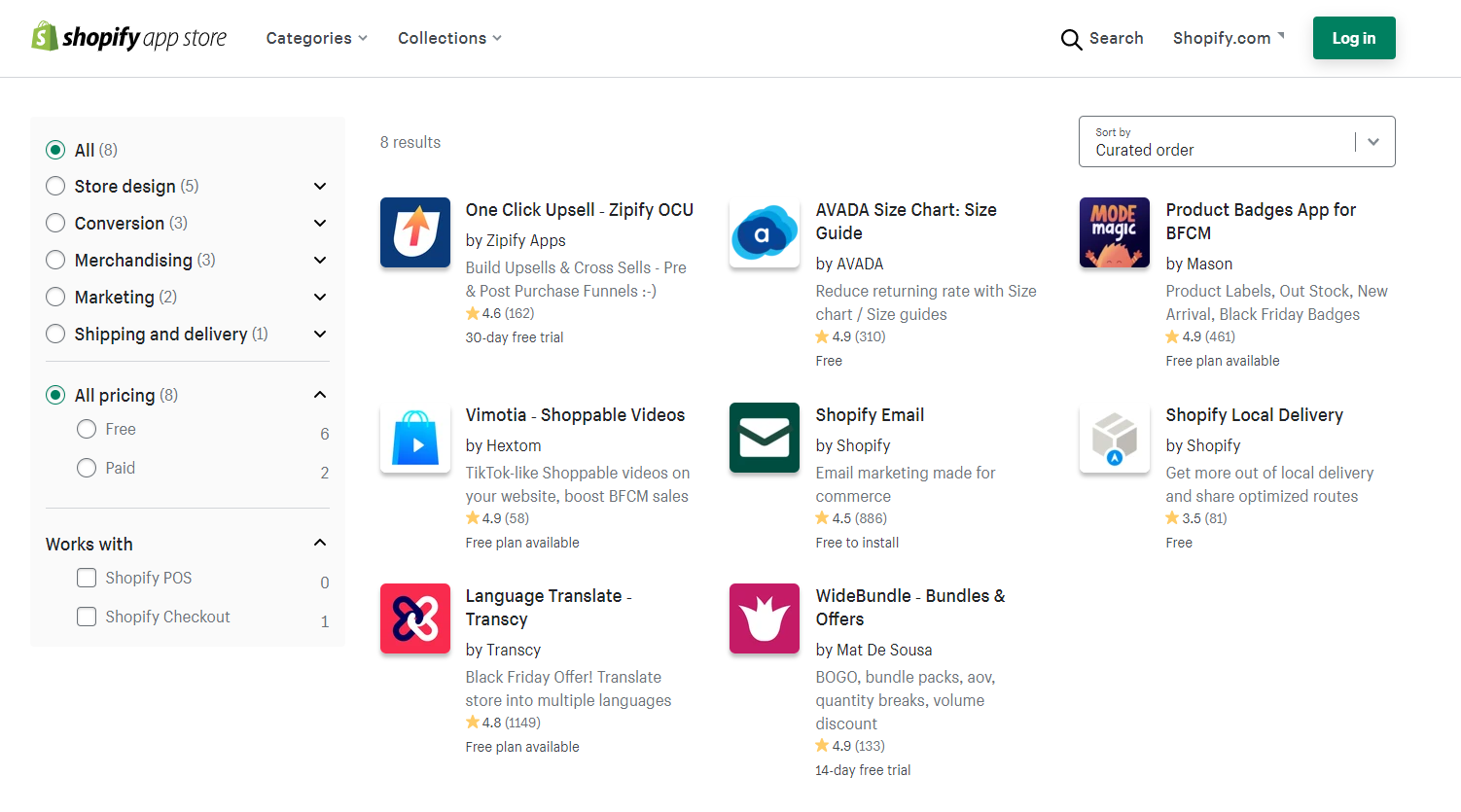Open the Categories menu
Screen dimensions: 1461x812
(x=316, y=38)
